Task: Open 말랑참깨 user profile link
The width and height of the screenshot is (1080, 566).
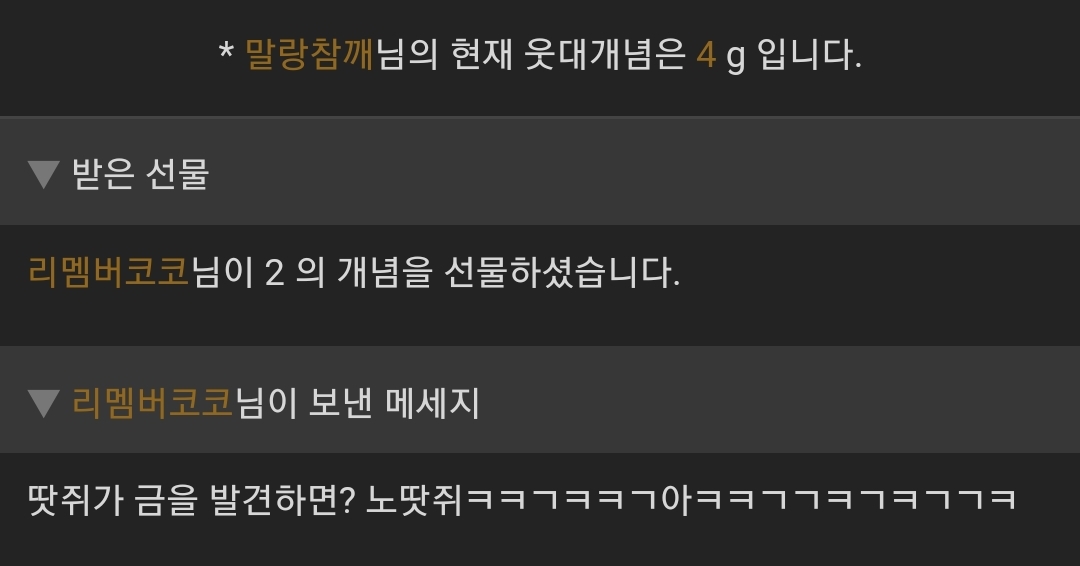Action: coord(309,54)
